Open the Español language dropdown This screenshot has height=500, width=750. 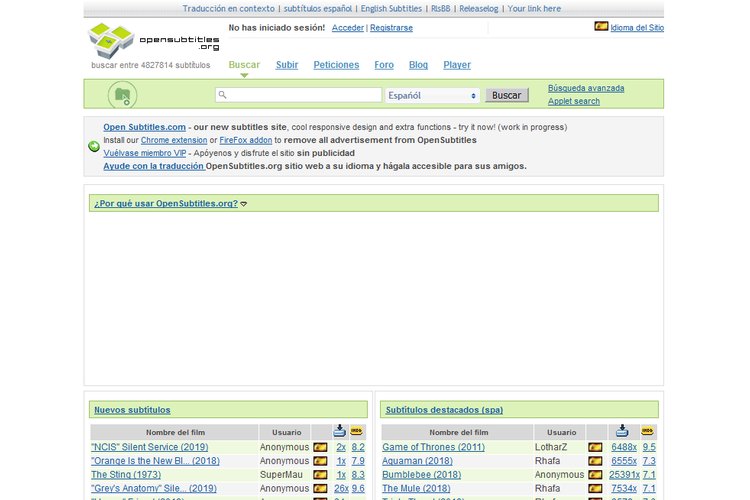point(432,95)
